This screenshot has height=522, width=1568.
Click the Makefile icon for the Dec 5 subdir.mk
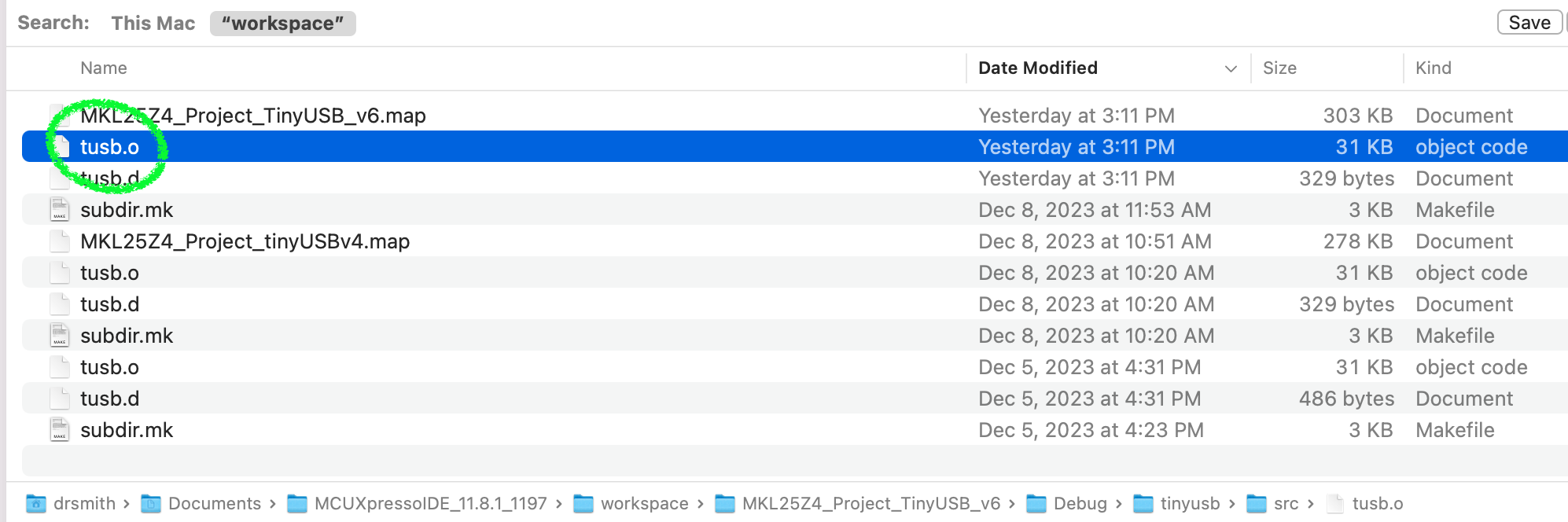(x=60, y=430)
